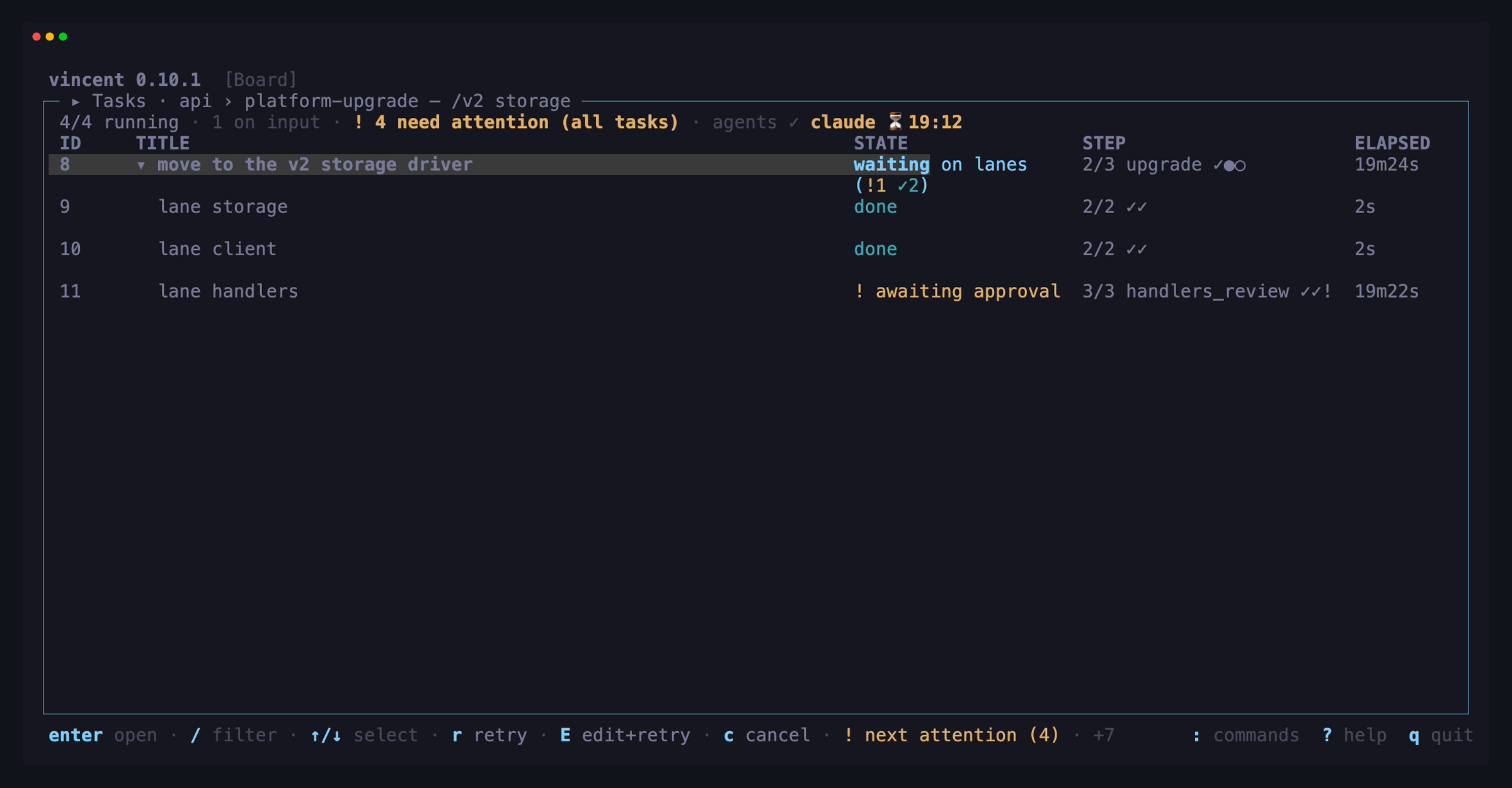Click the ELAPSED column header
This screenshot has height=788, width=1512.
coord(1392,143)
